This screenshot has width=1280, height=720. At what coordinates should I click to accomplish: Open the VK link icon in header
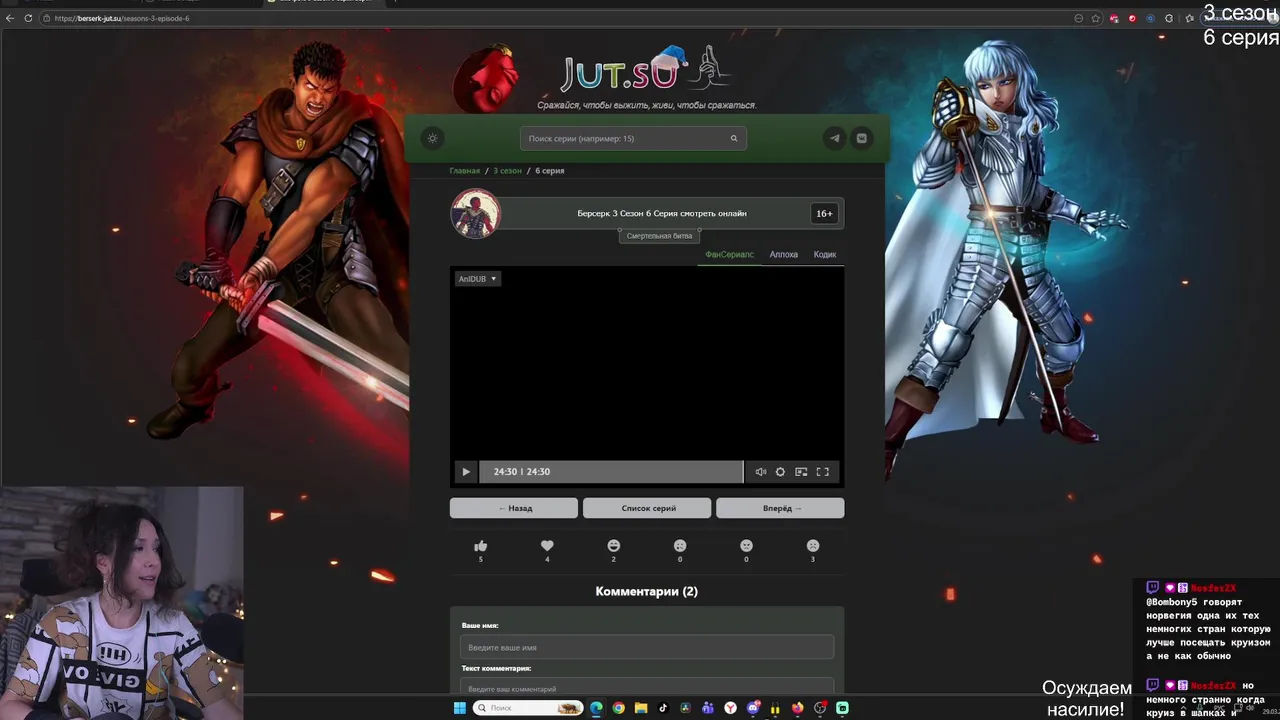(861, 138)
